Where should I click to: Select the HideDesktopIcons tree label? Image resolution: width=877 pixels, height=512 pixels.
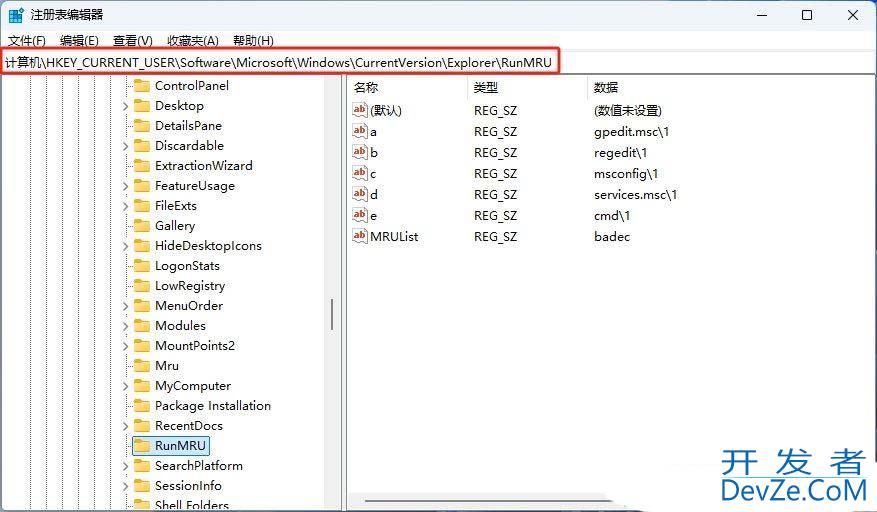208,246
